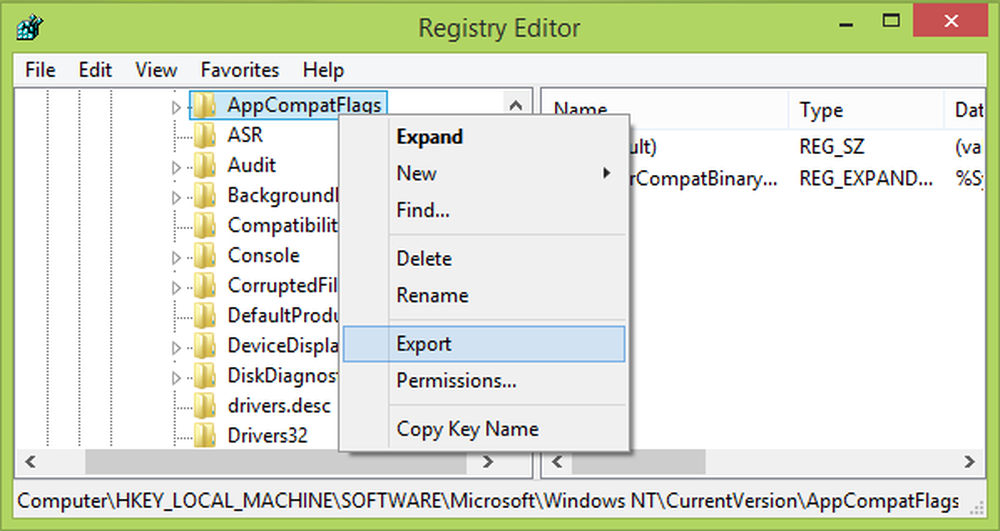This screenshot has height=531, width=1000.
Task: Expand the Audit tree node arrow
Action: 177,168
